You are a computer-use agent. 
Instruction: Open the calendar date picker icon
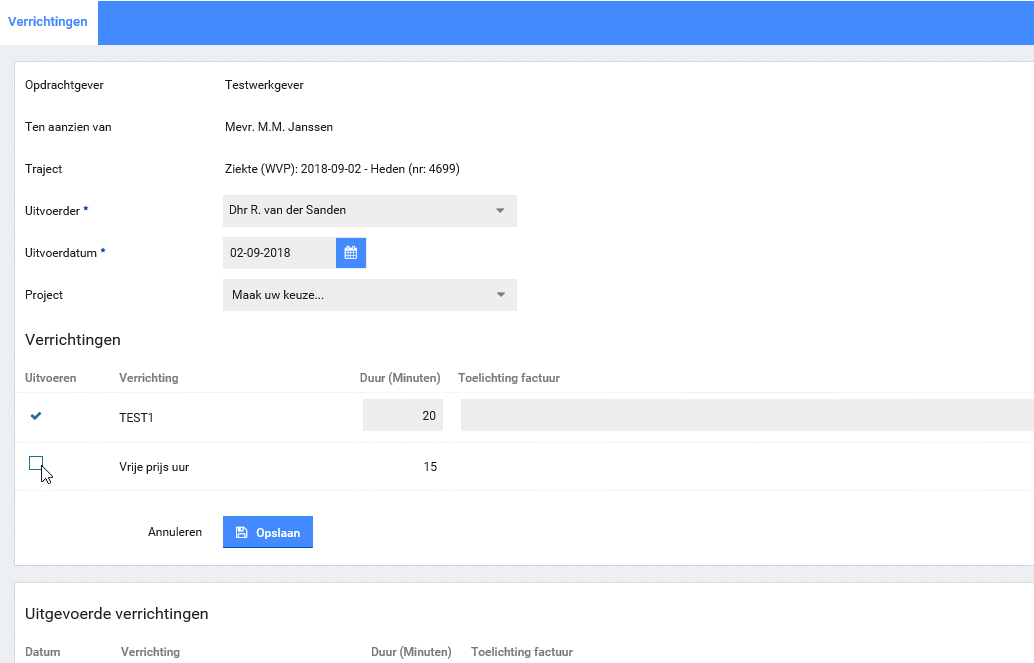[351, 253]
